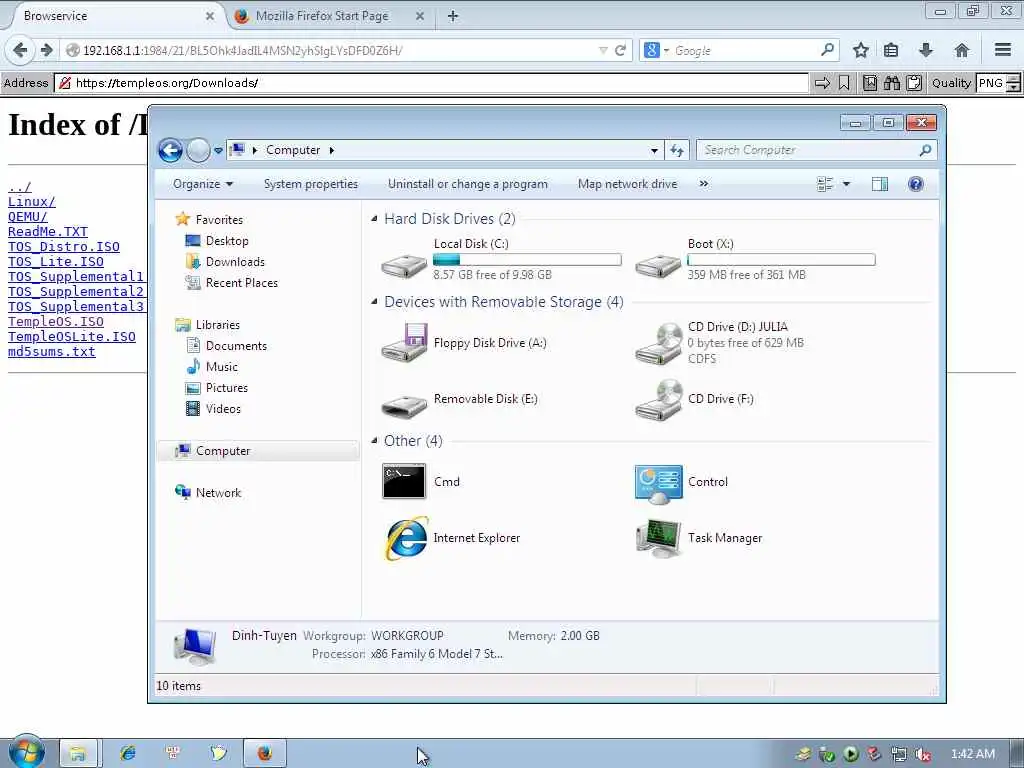Open the view options dropdown arrow
The width and height of the screenshot is (1024, 768).
pos(846,184)
